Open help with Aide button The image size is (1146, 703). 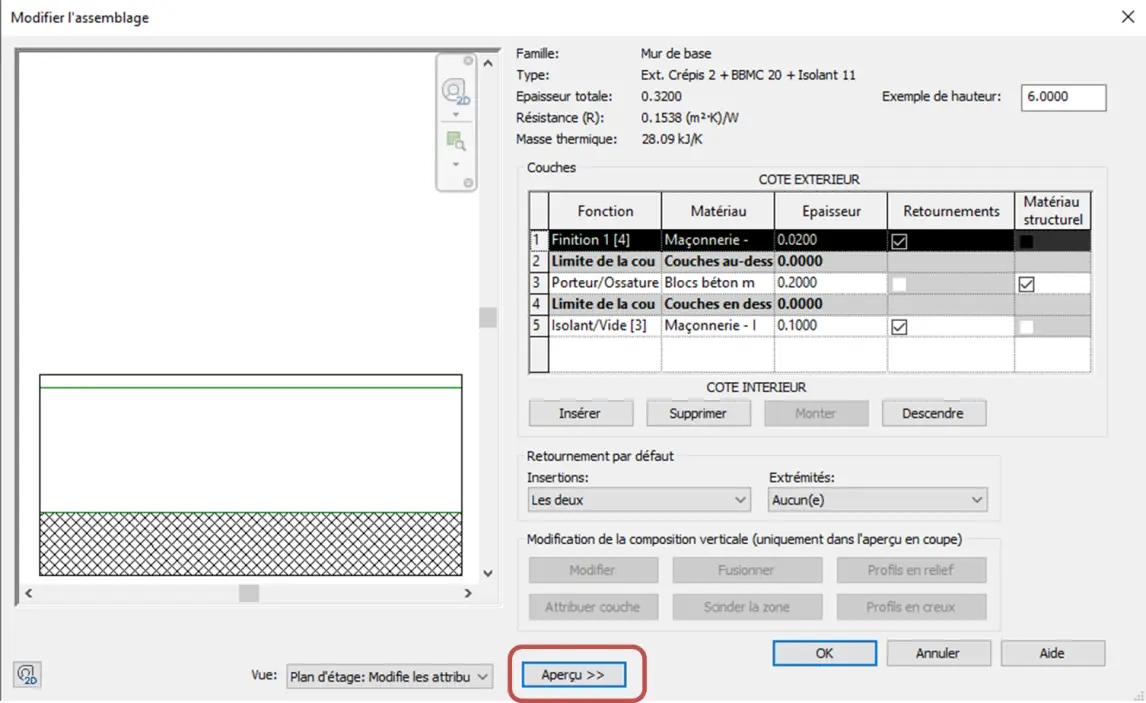click(1052, 653)
